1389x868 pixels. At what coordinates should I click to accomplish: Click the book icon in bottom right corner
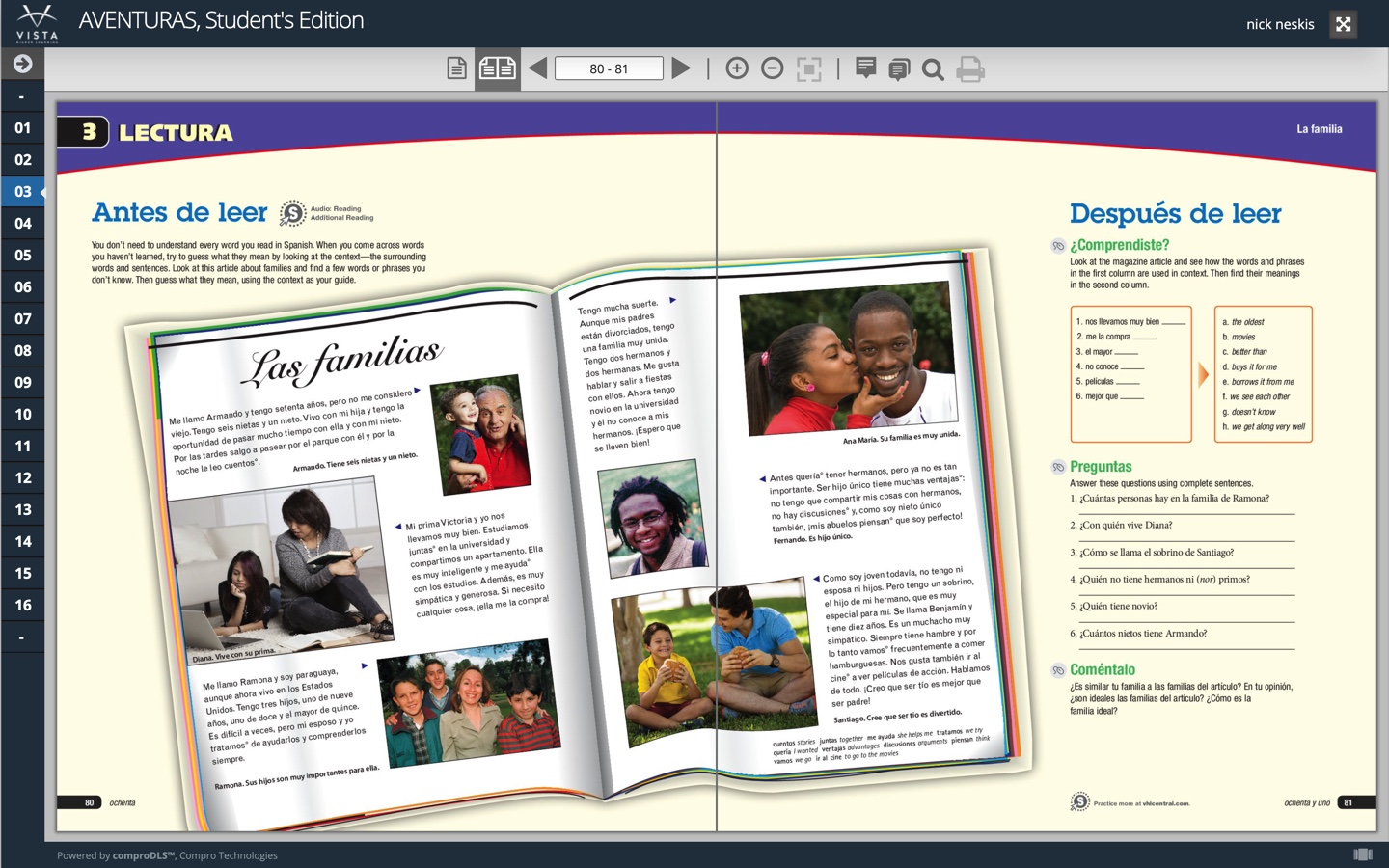[1363, 854]
